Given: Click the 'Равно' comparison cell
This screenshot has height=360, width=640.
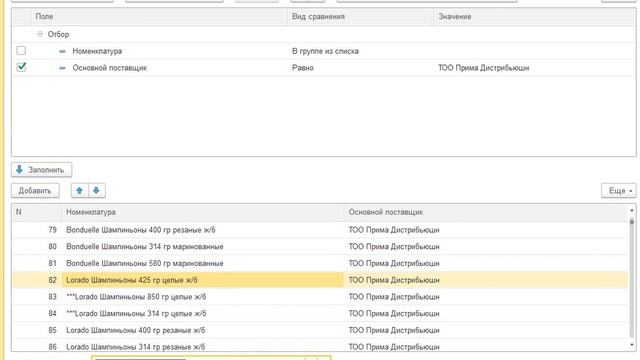Looking at the screenshot, I should point(302,68).
